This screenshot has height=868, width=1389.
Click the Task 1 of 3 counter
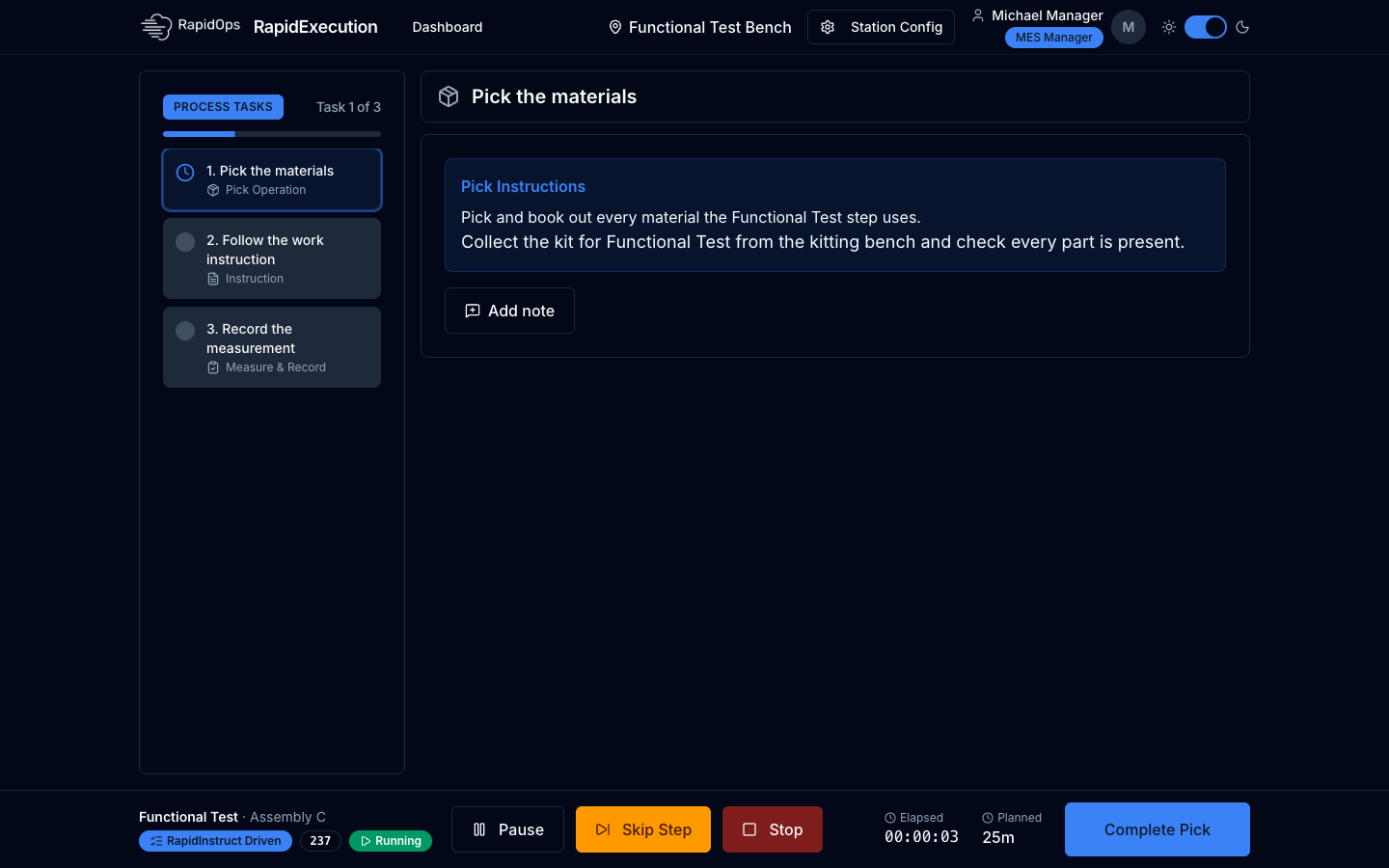pos(348,107)
